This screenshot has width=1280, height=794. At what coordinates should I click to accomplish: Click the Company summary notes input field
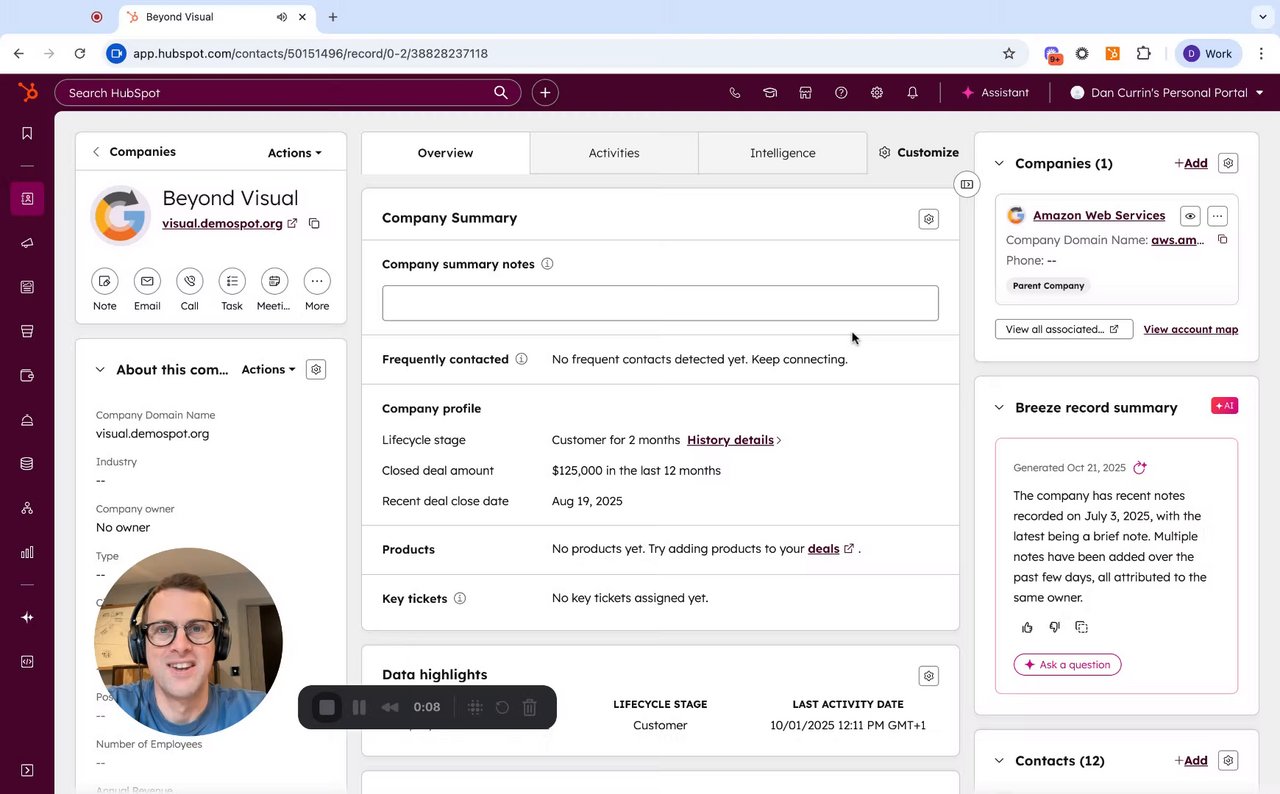pos(660,303)
